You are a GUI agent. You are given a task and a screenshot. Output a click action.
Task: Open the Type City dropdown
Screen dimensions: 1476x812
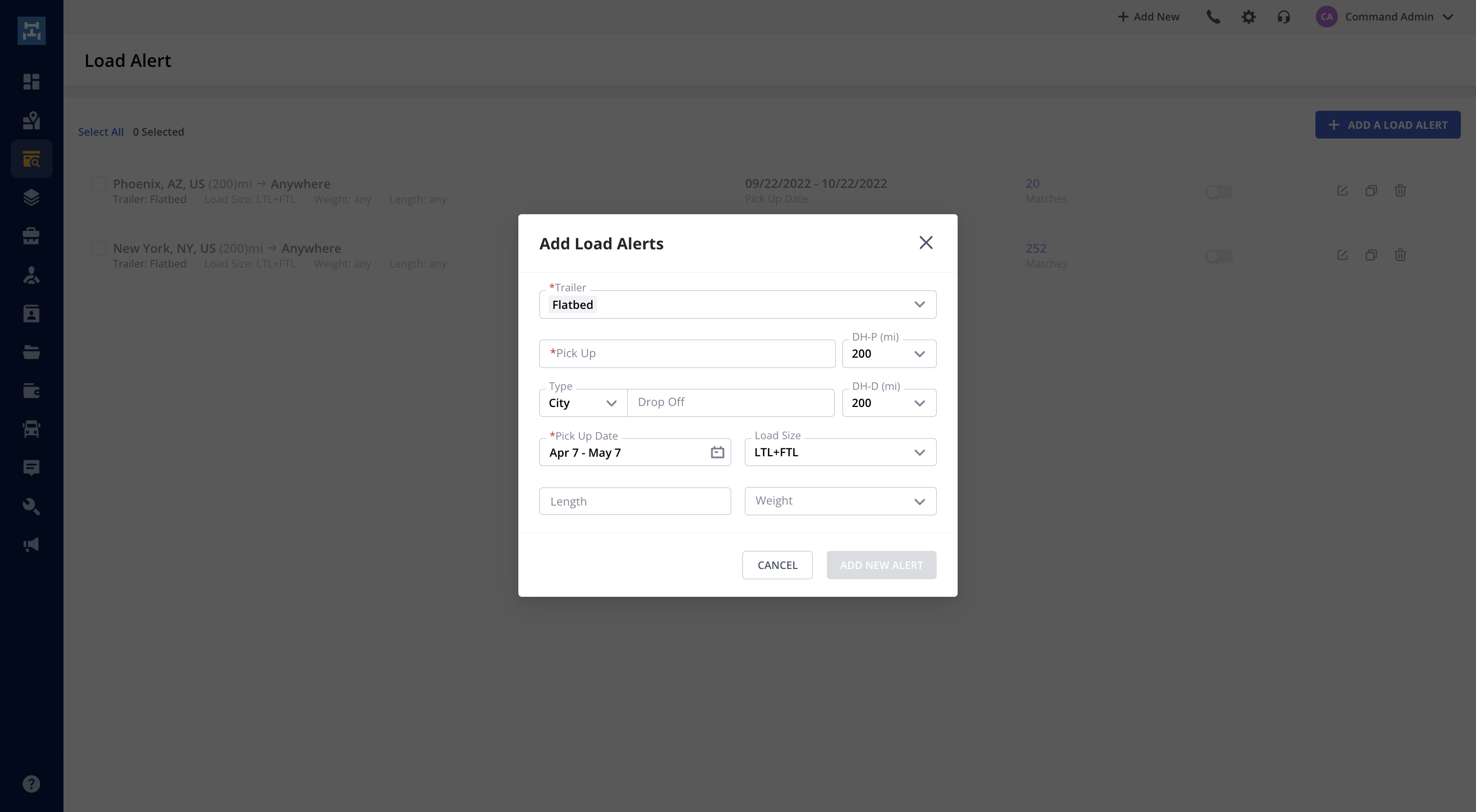[x=583, y=403]
